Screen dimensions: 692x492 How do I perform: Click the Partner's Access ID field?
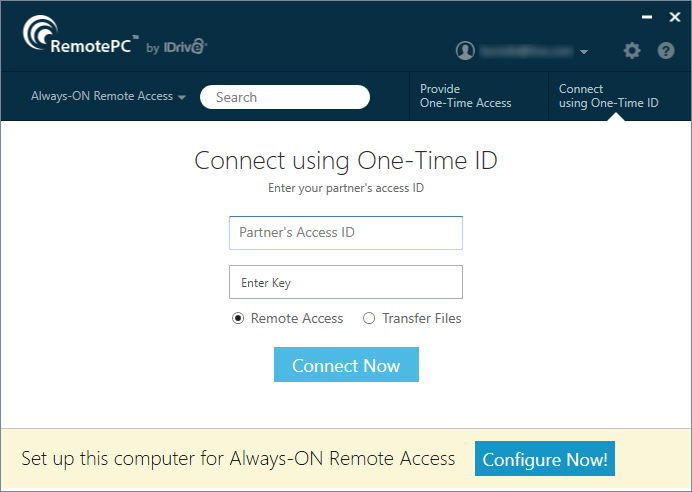pyautogui.click(x=346, y=232)
